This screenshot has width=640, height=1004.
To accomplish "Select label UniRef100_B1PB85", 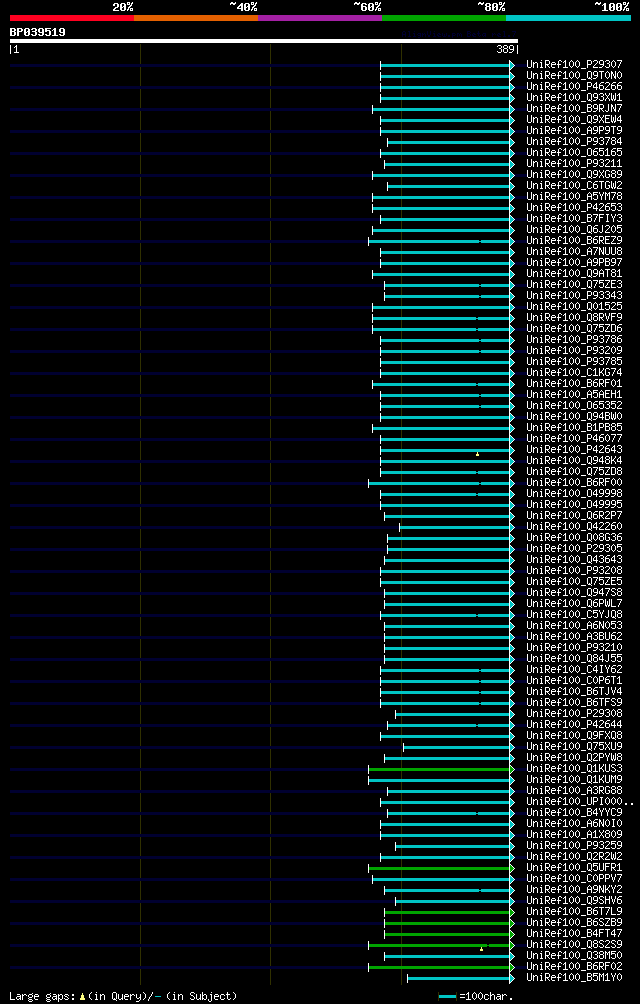I will [574, 428].
